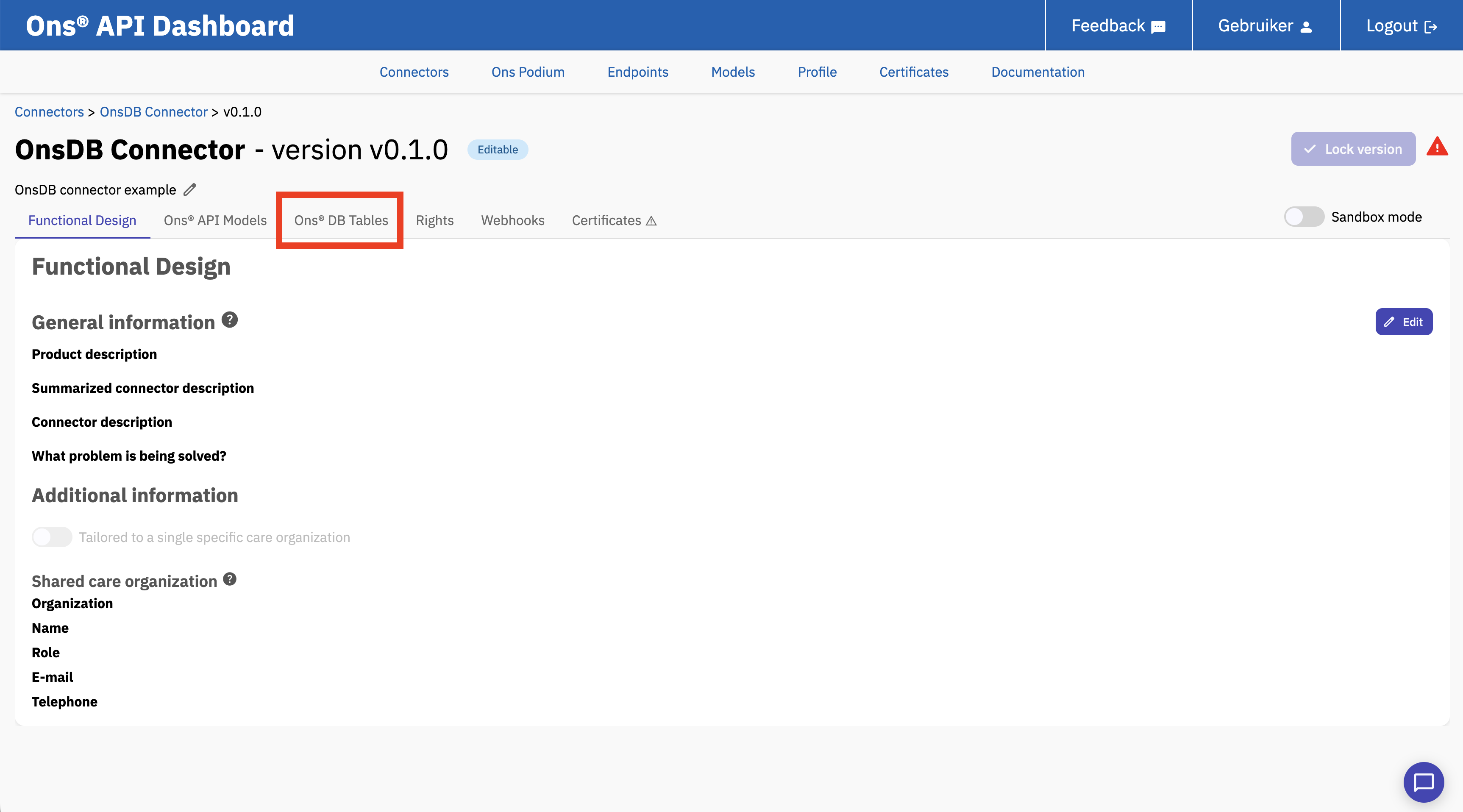Click the Summarized connector description label
1463x812 pixels.
pyautogui.click(x=142, y=388)
